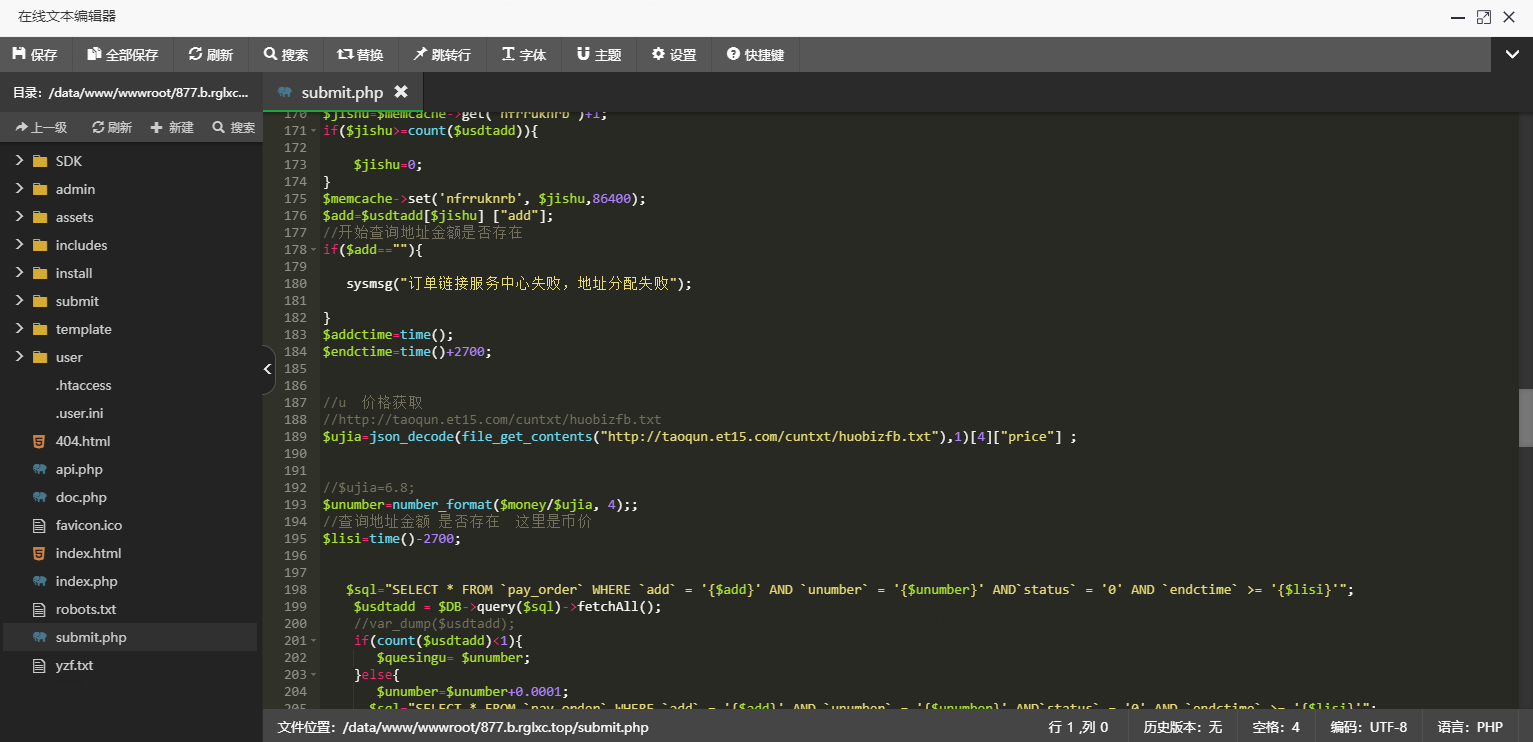
Task: Click 新建 to create a new file
Action: 172,127
